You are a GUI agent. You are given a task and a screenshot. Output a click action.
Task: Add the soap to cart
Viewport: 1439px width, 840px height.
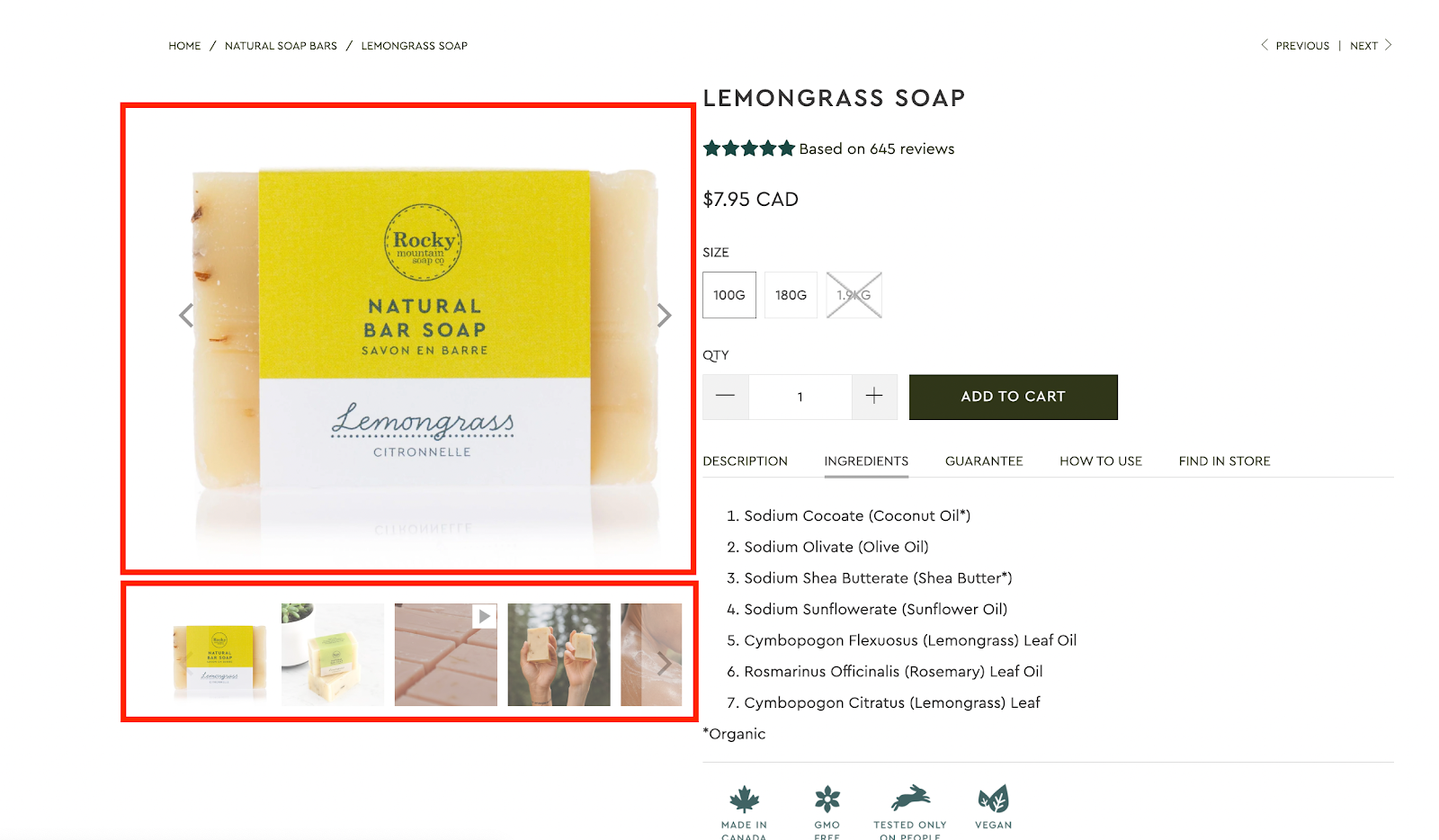tap(1014, 397)
